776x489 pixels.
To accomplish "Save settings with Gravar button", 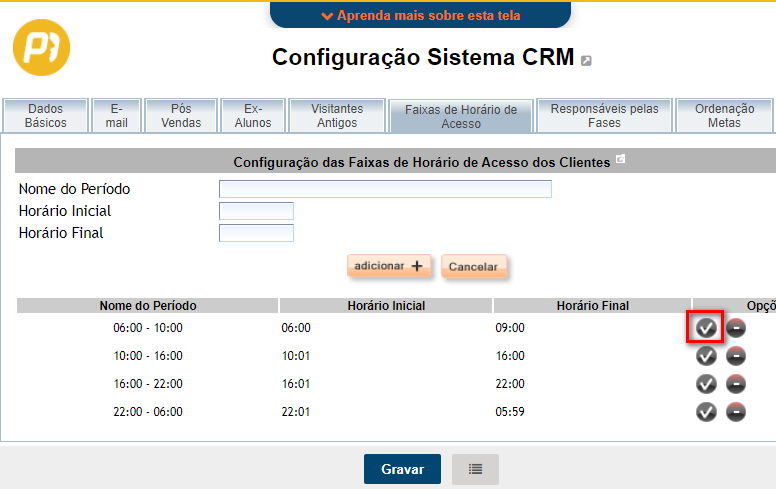I will coord(402,469).
